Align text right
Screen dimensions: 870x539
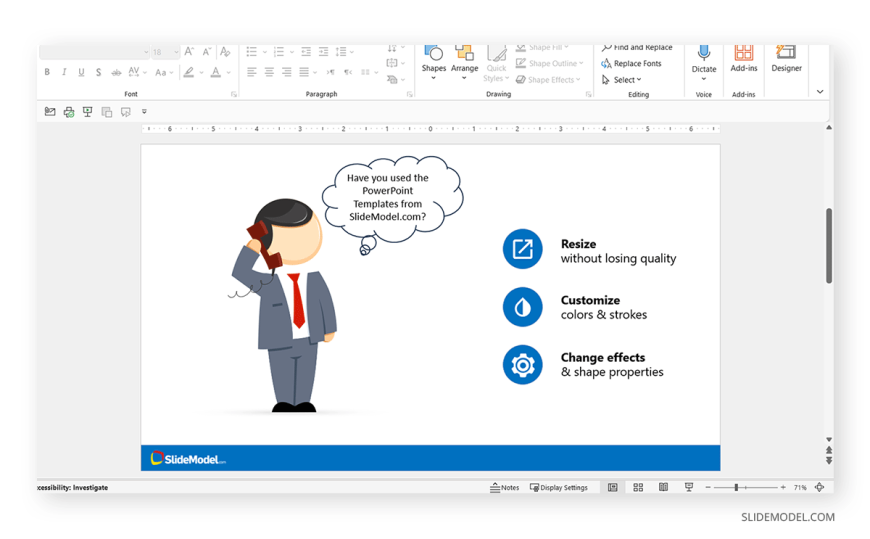point(287,72)
